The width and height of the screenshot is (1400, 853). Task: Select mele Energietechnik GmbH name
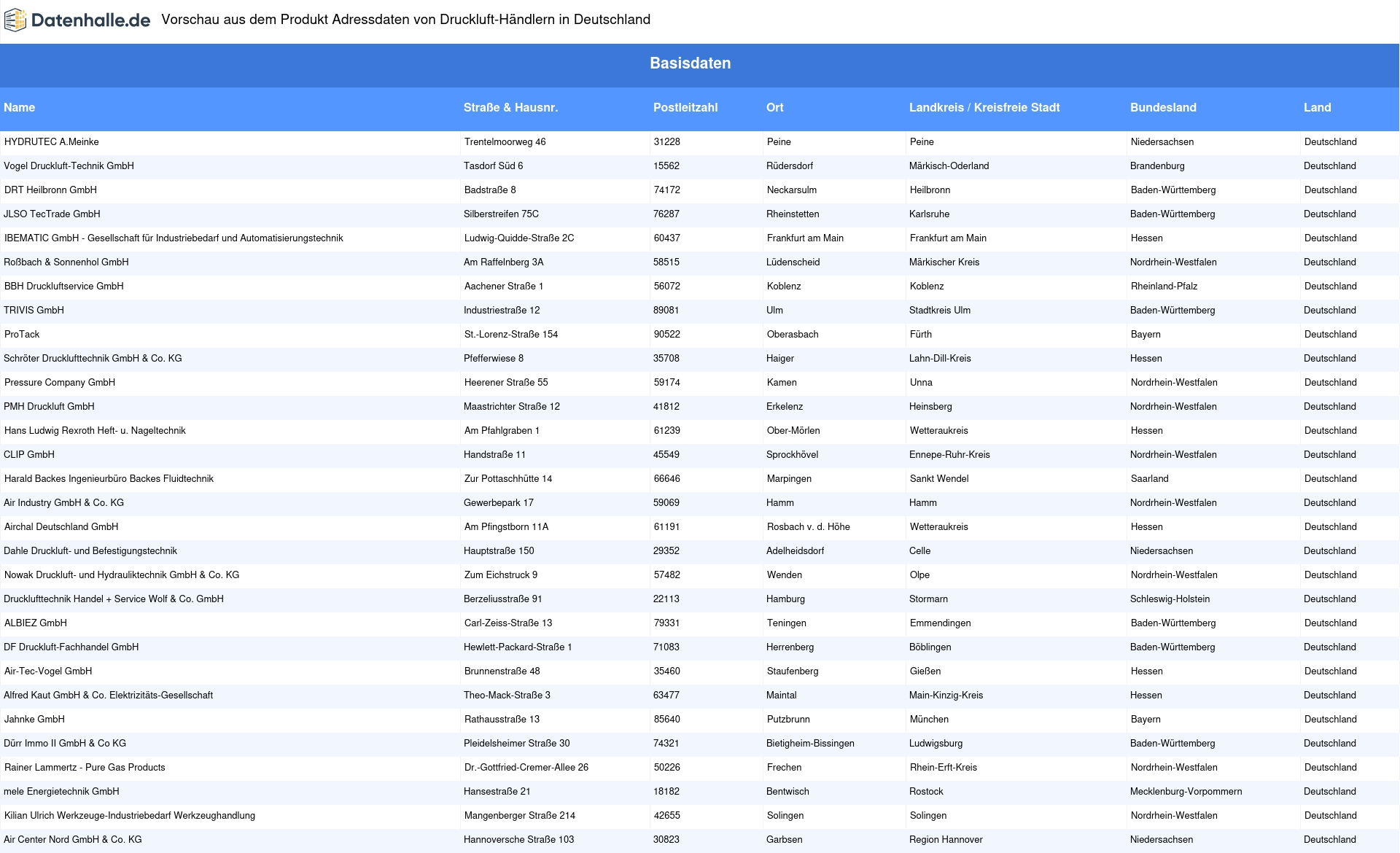tap(61, 792)
